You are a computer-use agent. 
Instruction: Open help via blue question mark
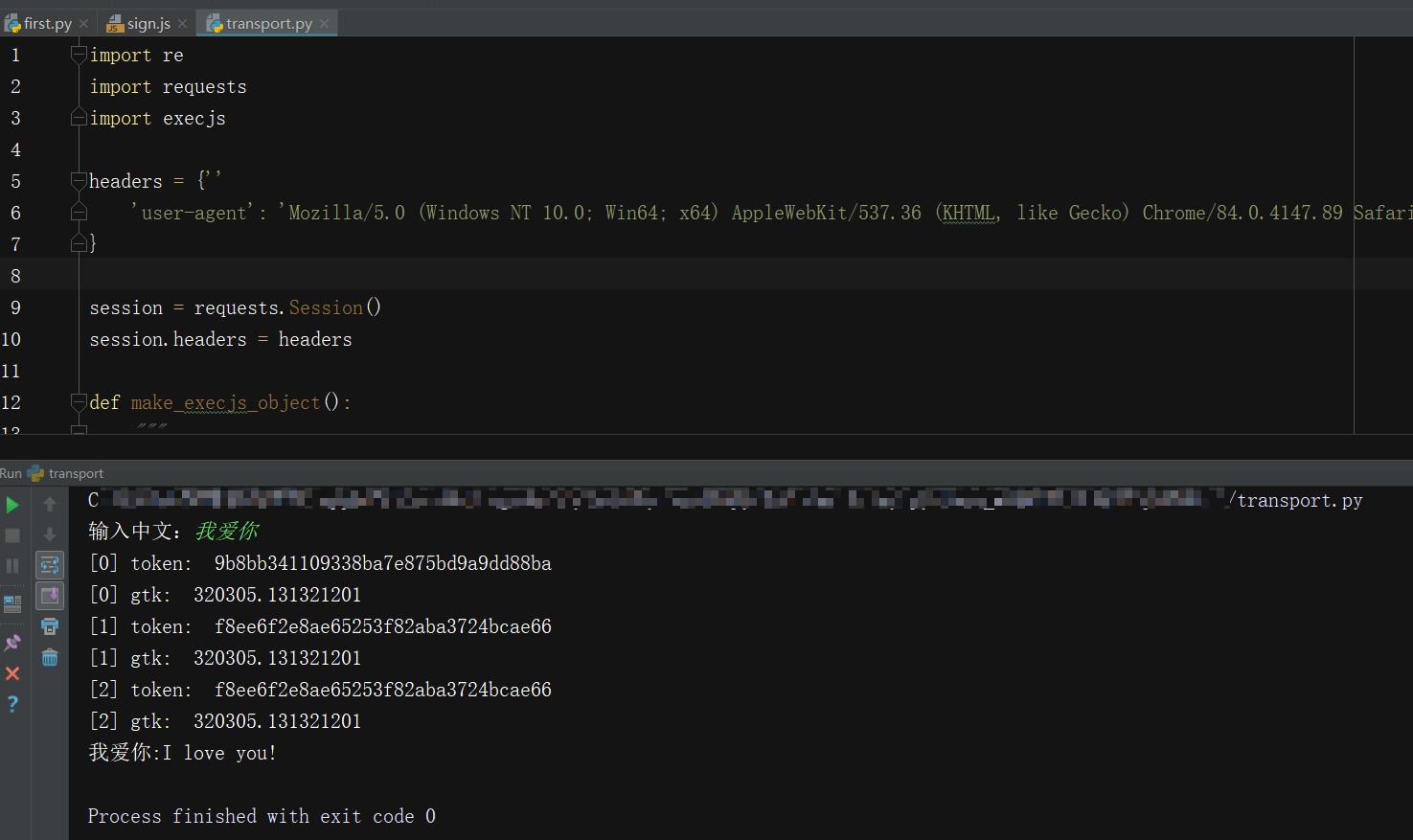(12, 704)
